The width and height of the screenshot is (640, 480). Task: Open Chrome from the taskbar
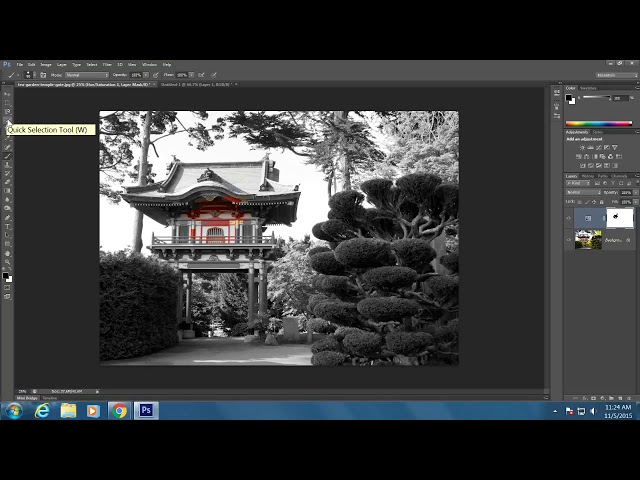click(119, 411)
